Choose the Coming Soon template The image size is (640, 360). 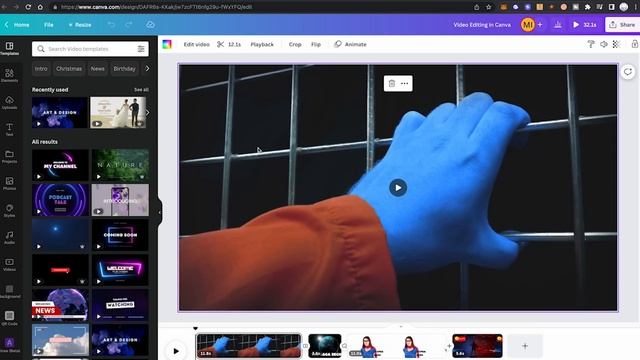point(120,235)
